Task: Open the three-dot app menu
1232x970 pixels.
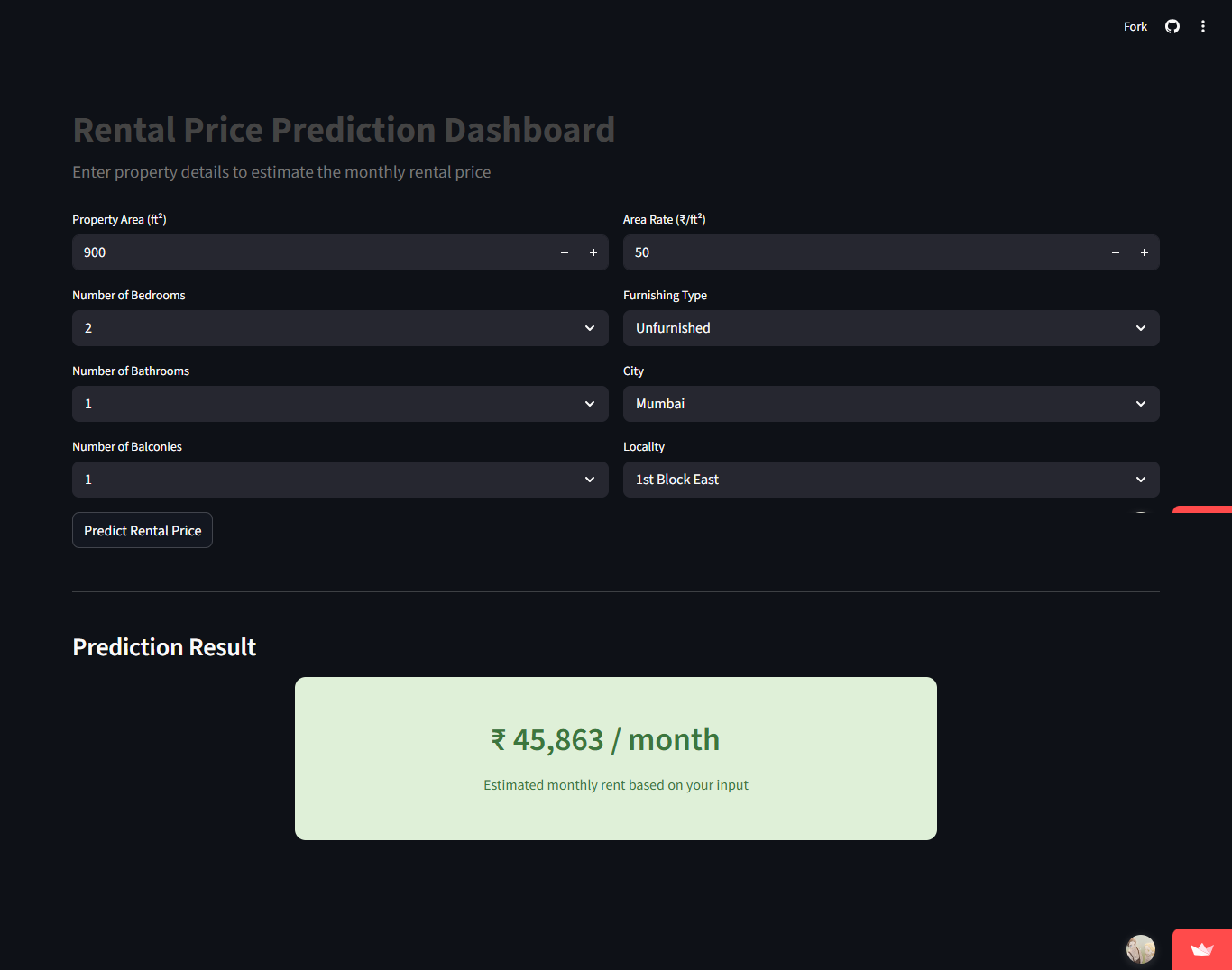Action: point(1203,26)
